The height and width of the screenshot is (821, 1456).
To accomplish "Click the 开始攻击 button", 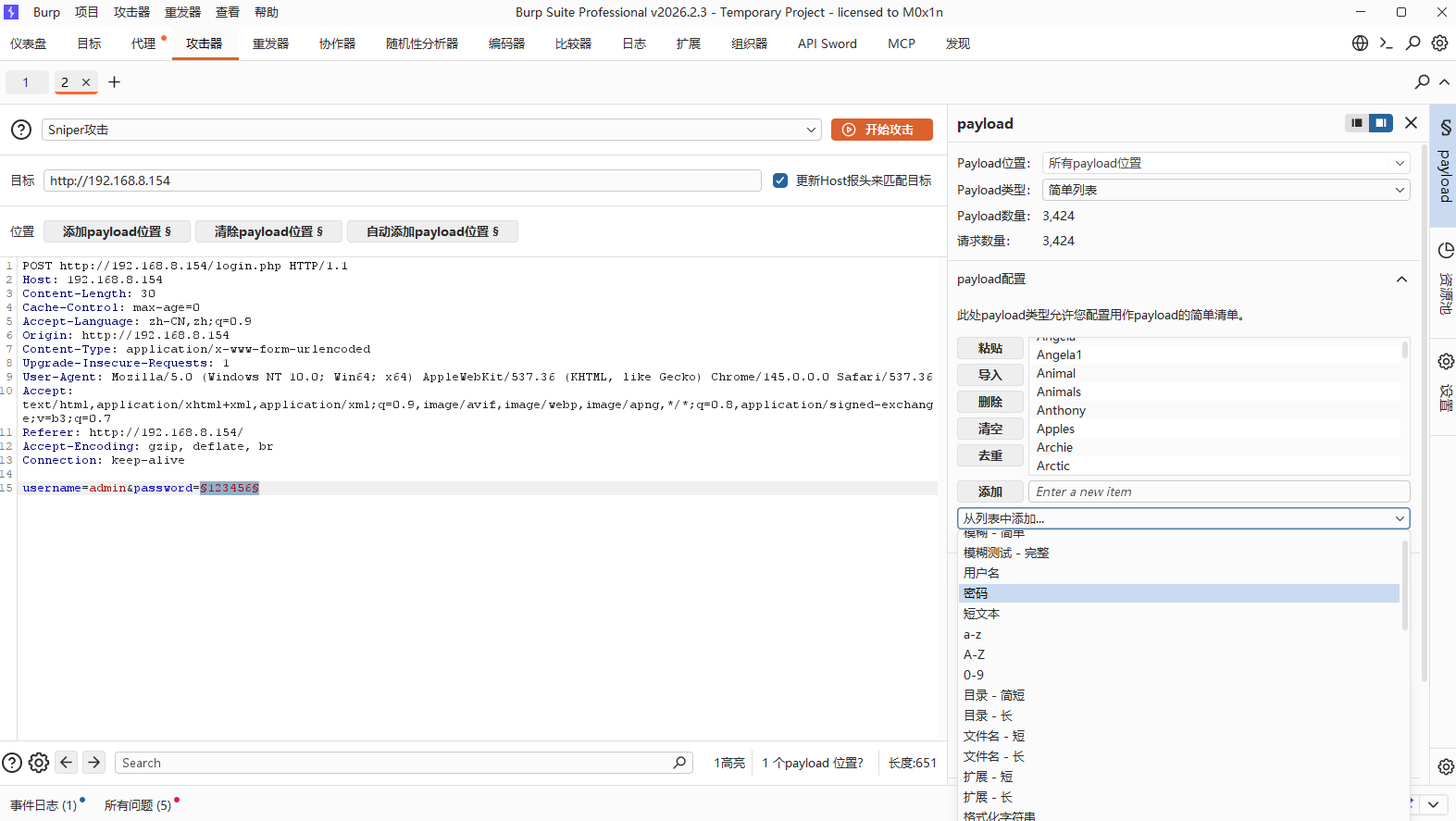I will pos(881,131).
